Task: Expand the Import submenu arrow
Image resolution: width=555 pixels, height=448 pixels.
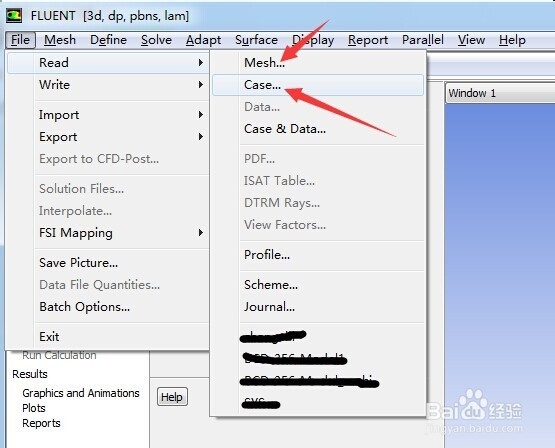Action: pyautogui.click(x=201, y=115)
